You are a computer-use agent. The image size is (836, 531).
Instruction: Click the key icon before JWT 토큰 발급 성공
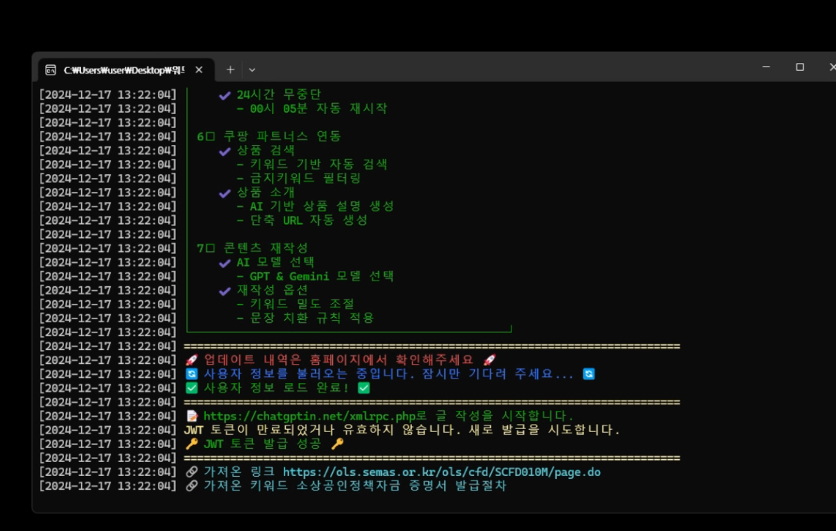tap(192, 444)
